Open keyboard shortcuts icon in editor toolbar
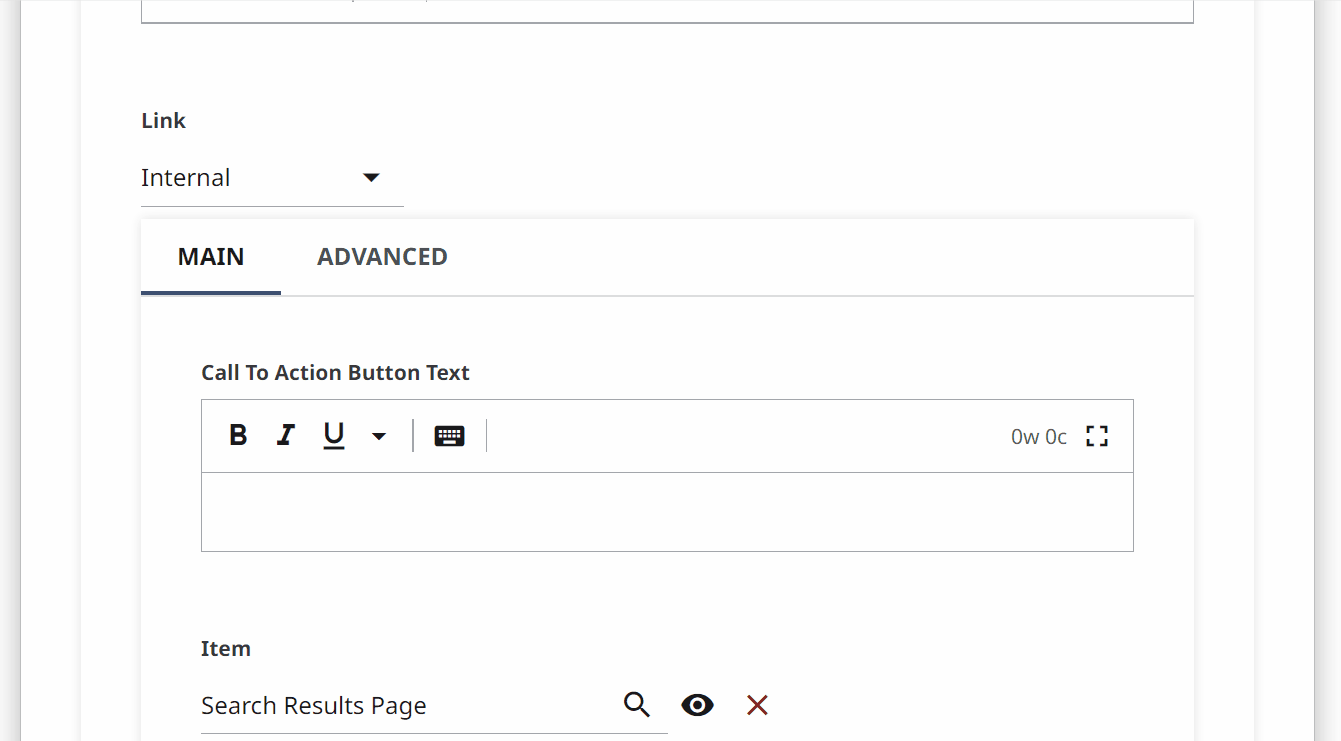The image size is (1341, 741). 449,436
